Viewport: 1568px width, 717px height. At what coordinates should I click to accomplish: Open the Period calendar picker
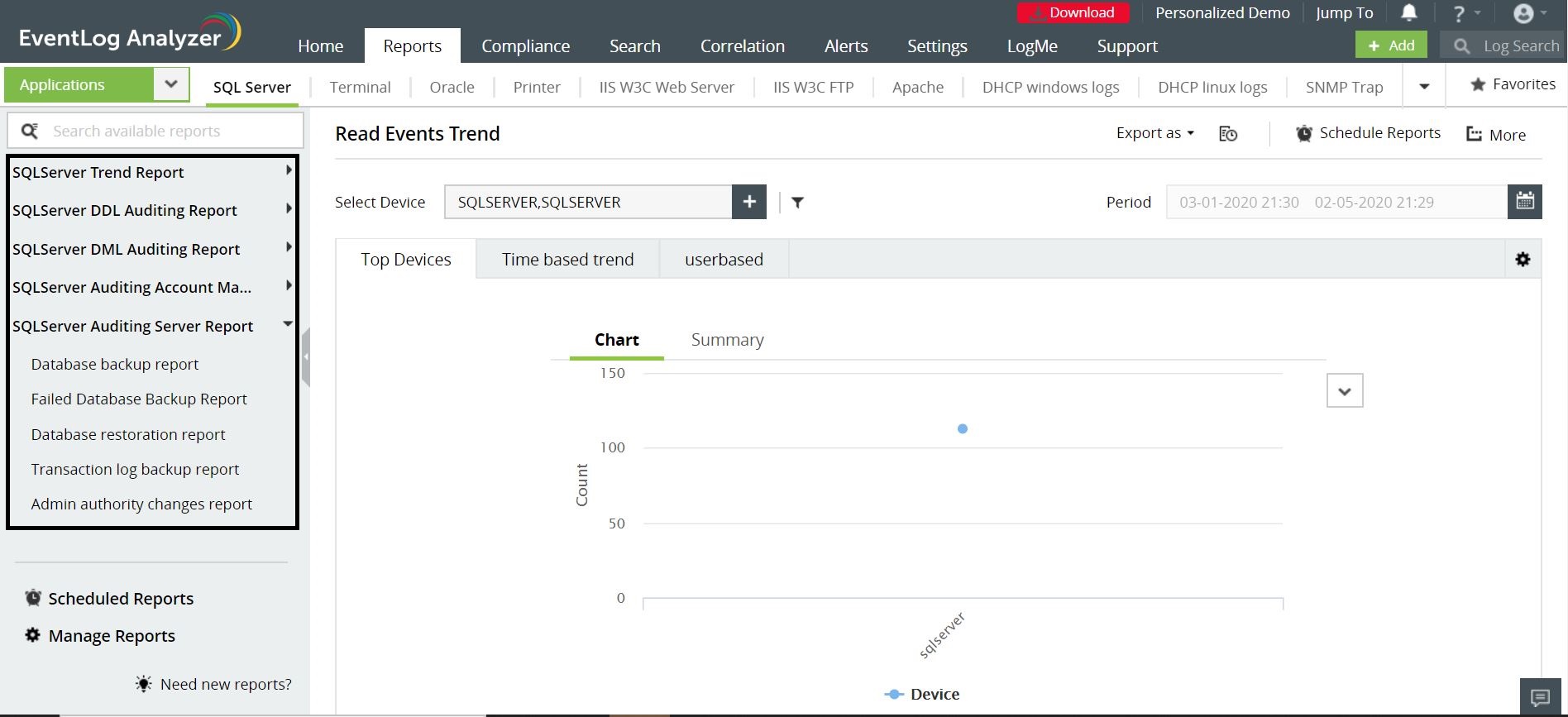coord(1525,202)
